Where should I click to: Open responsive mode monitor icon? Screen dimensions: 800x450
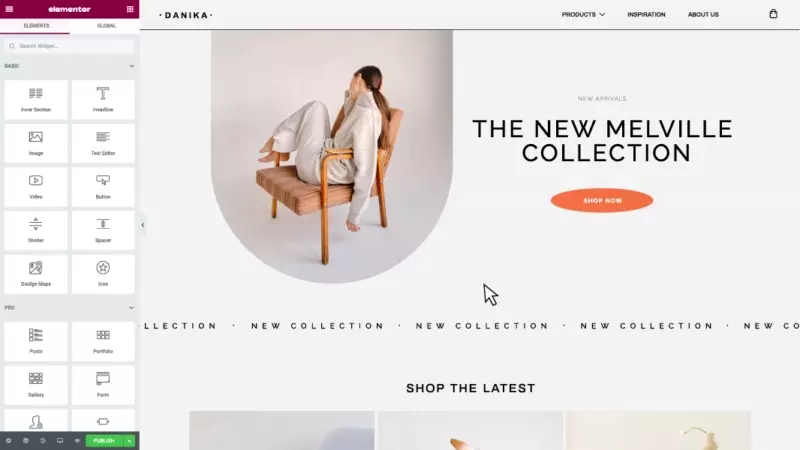coord(60,441)
